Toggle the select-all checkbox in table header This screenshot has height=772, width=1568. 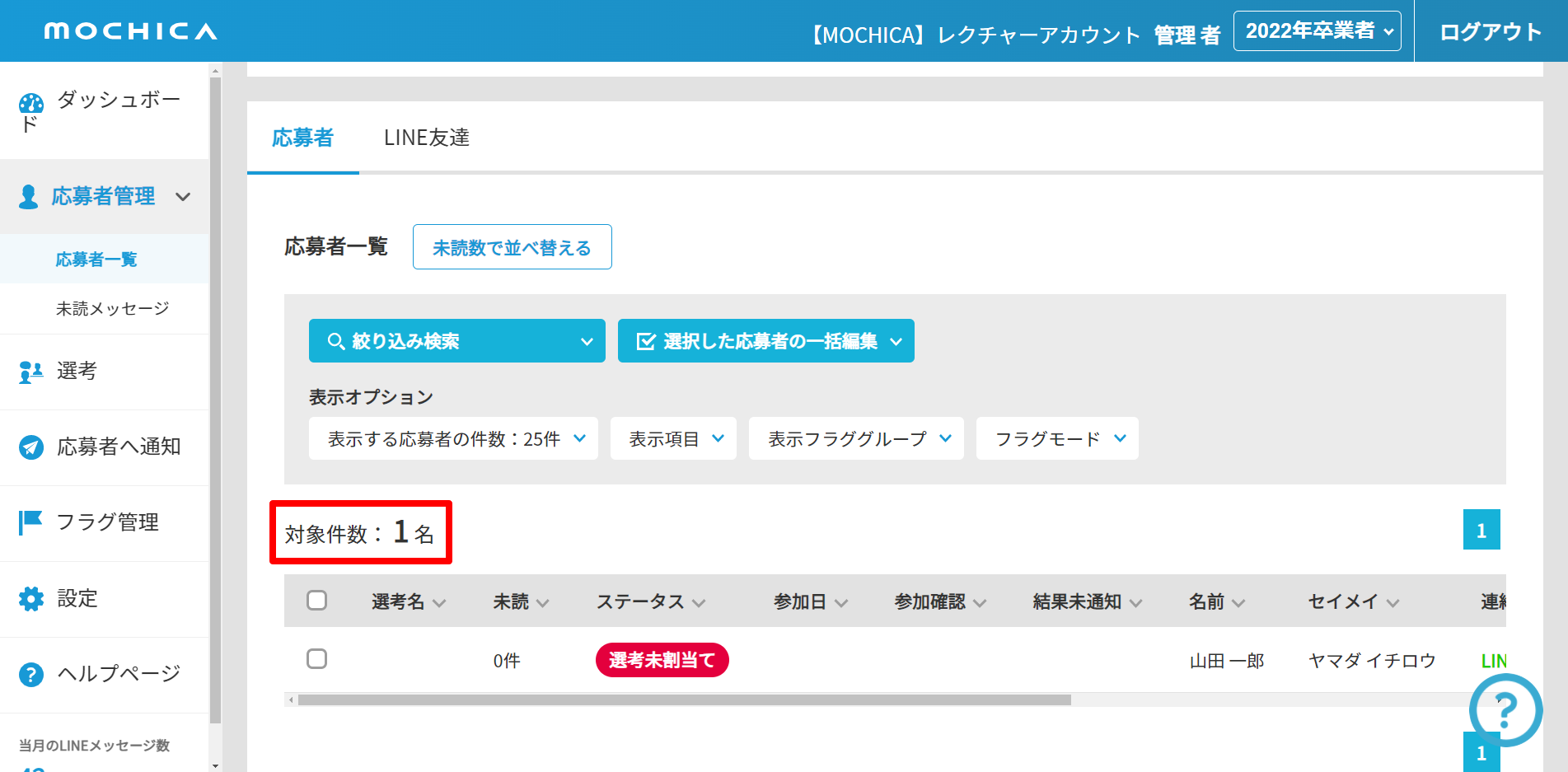point(316,600)
